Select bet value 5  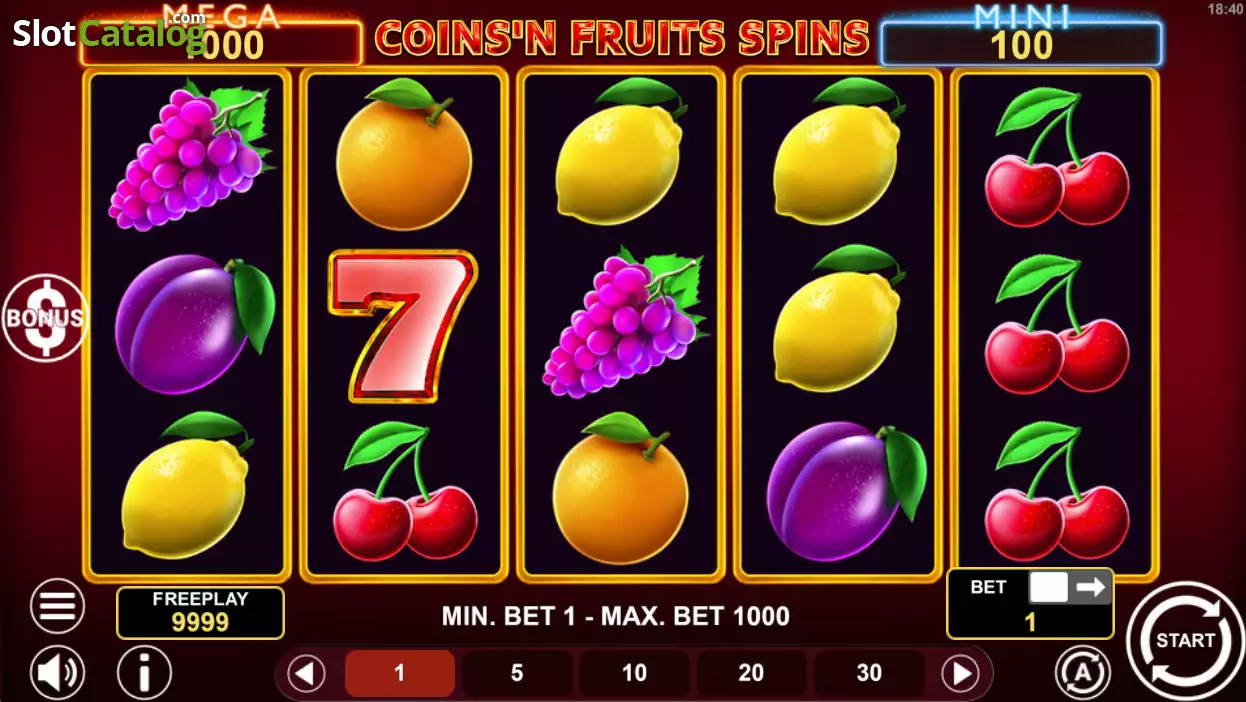click(517, 674)
